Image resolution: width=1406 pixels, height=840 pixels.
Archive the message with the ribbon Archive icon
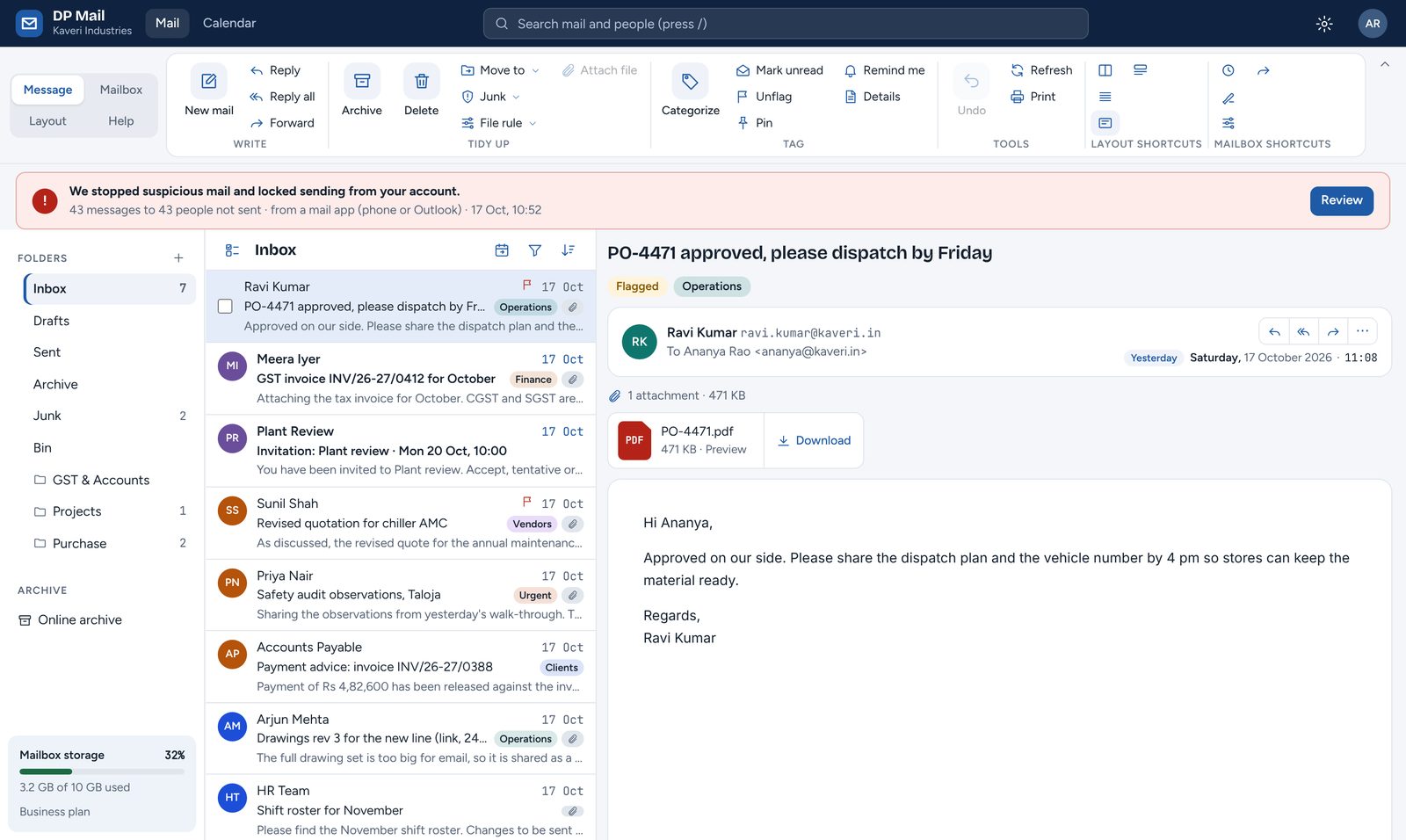(362, 82)
